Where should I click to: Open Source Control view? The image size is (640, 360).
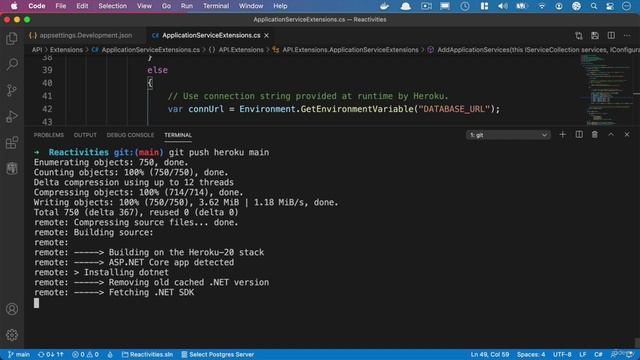12,90
